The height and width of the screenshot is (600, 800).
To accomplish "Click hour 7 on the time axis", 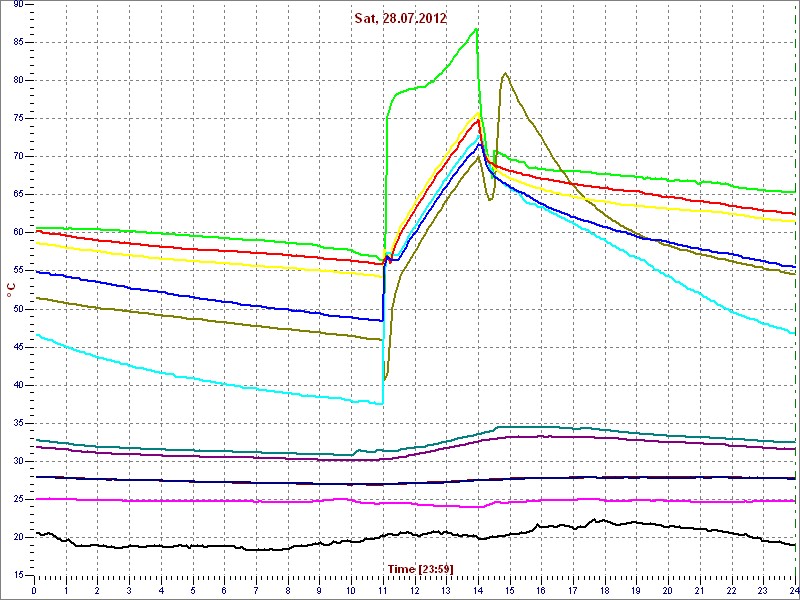I will [256, 589].
